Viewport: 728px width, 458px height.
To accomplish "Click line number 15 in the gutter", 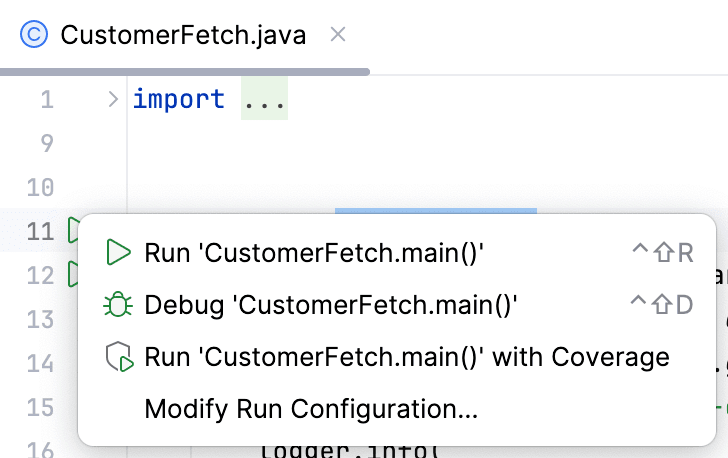I will pyautogui.click(x=40, y=408).
